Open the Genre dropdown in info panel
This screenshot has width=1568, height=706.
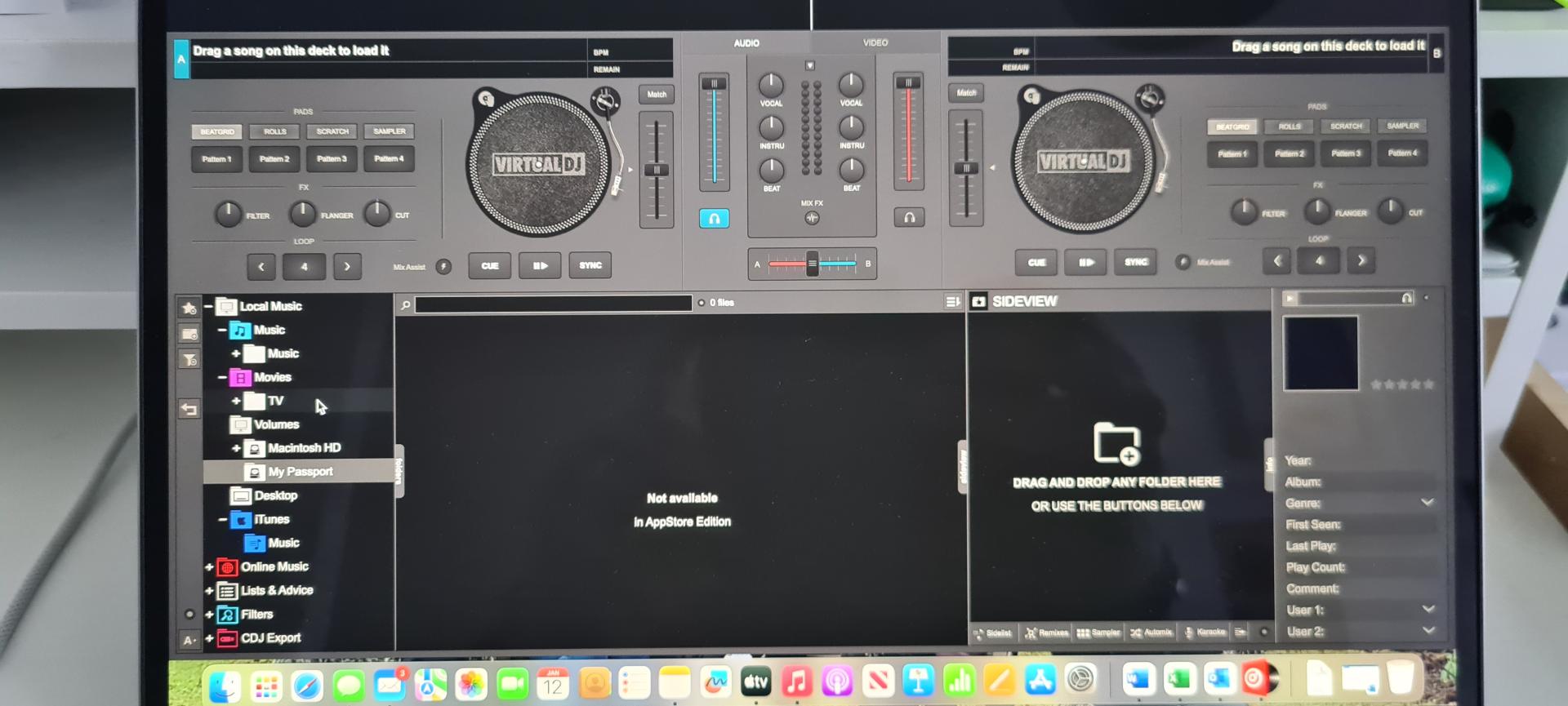click(1427, 503)
